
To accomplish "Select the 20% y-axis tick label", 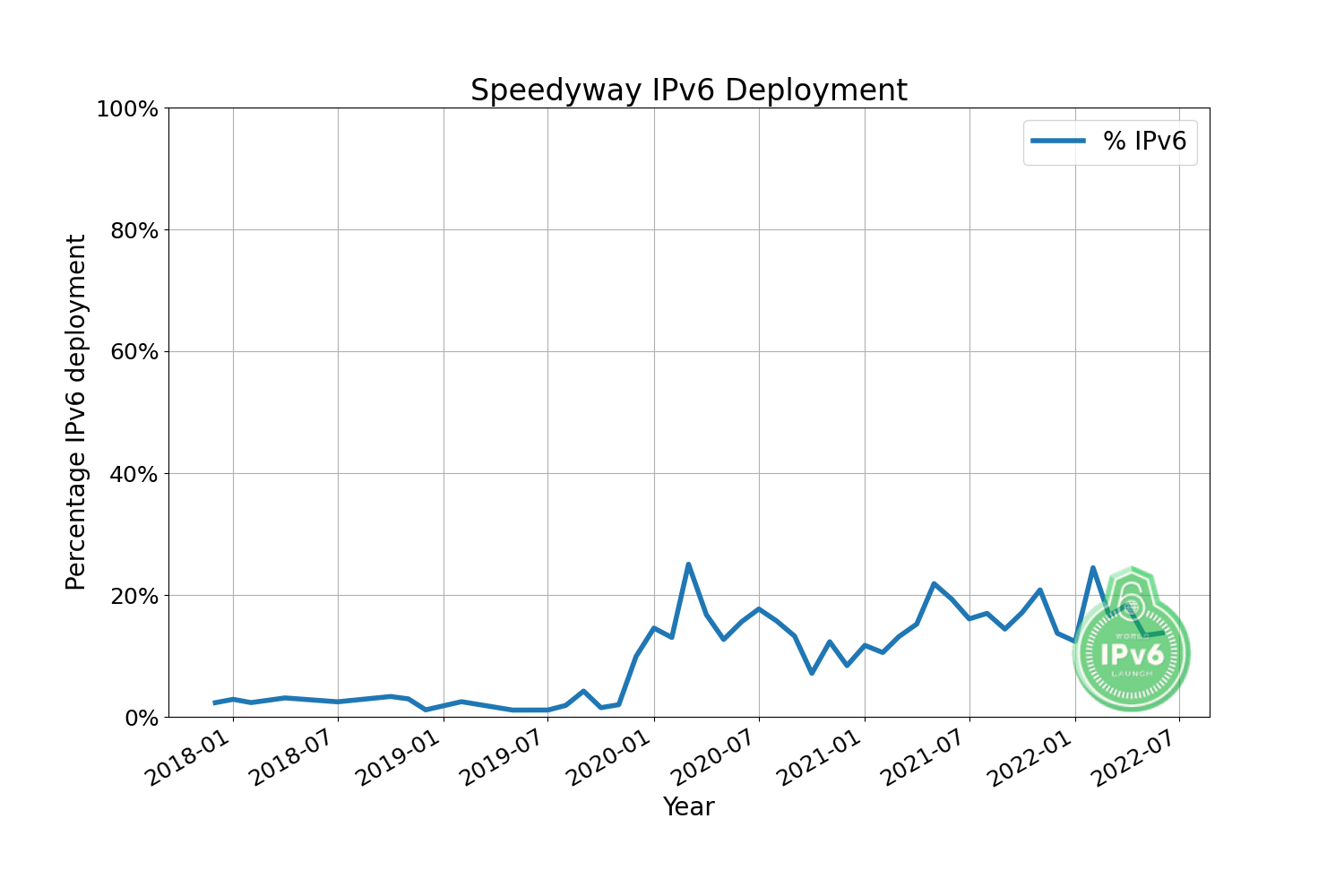I will coord(133,597).
